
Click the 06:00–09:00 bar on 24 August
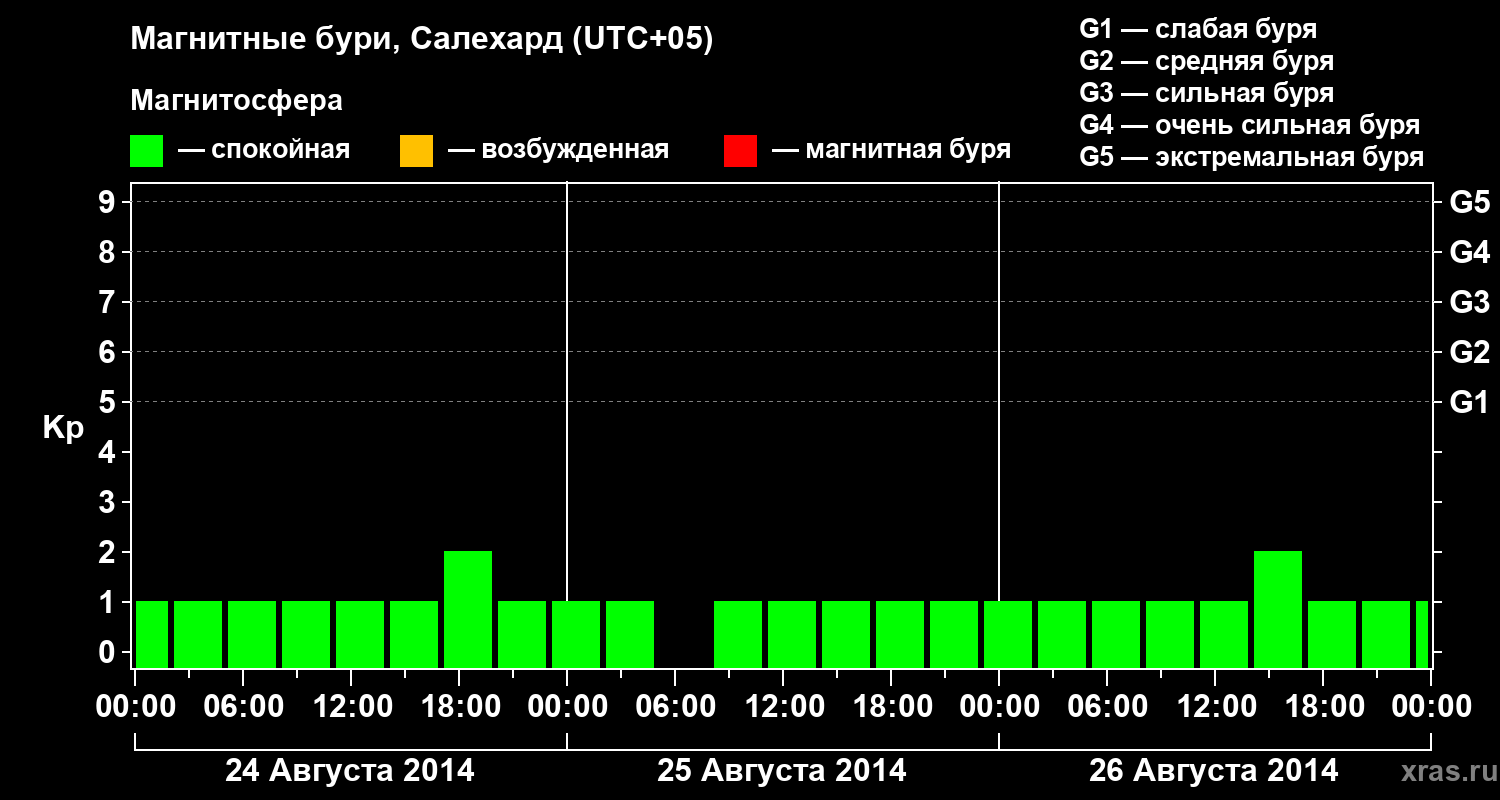252,634
